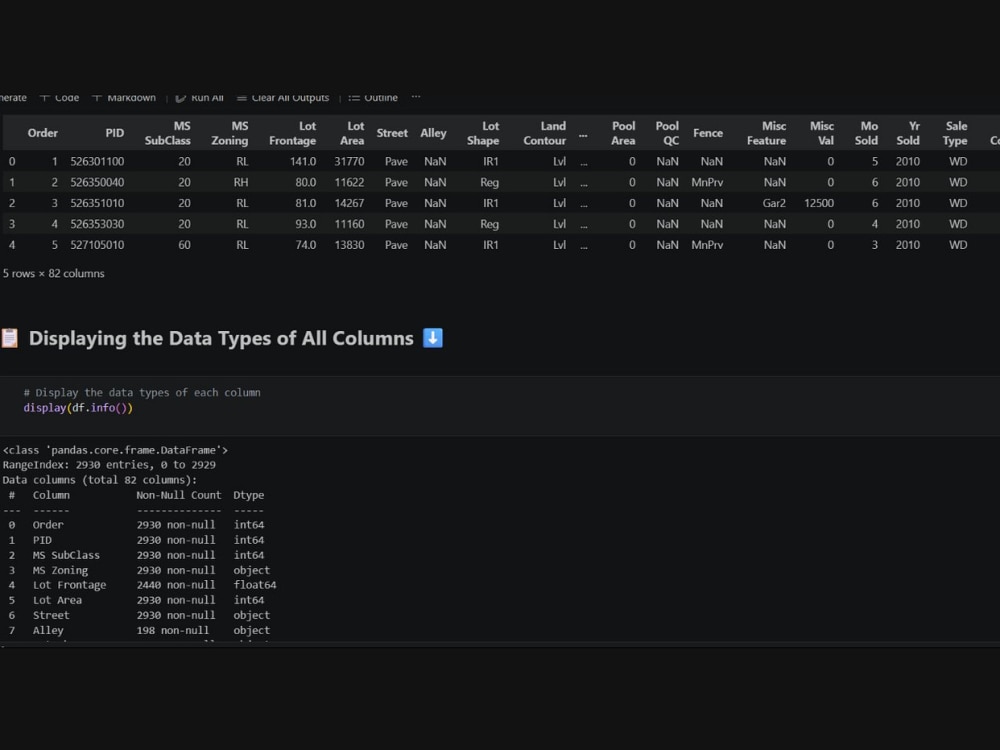Click the pandas DataFrame class line
The width and height of the screenshot is (1000, 750).
(115, 450)
